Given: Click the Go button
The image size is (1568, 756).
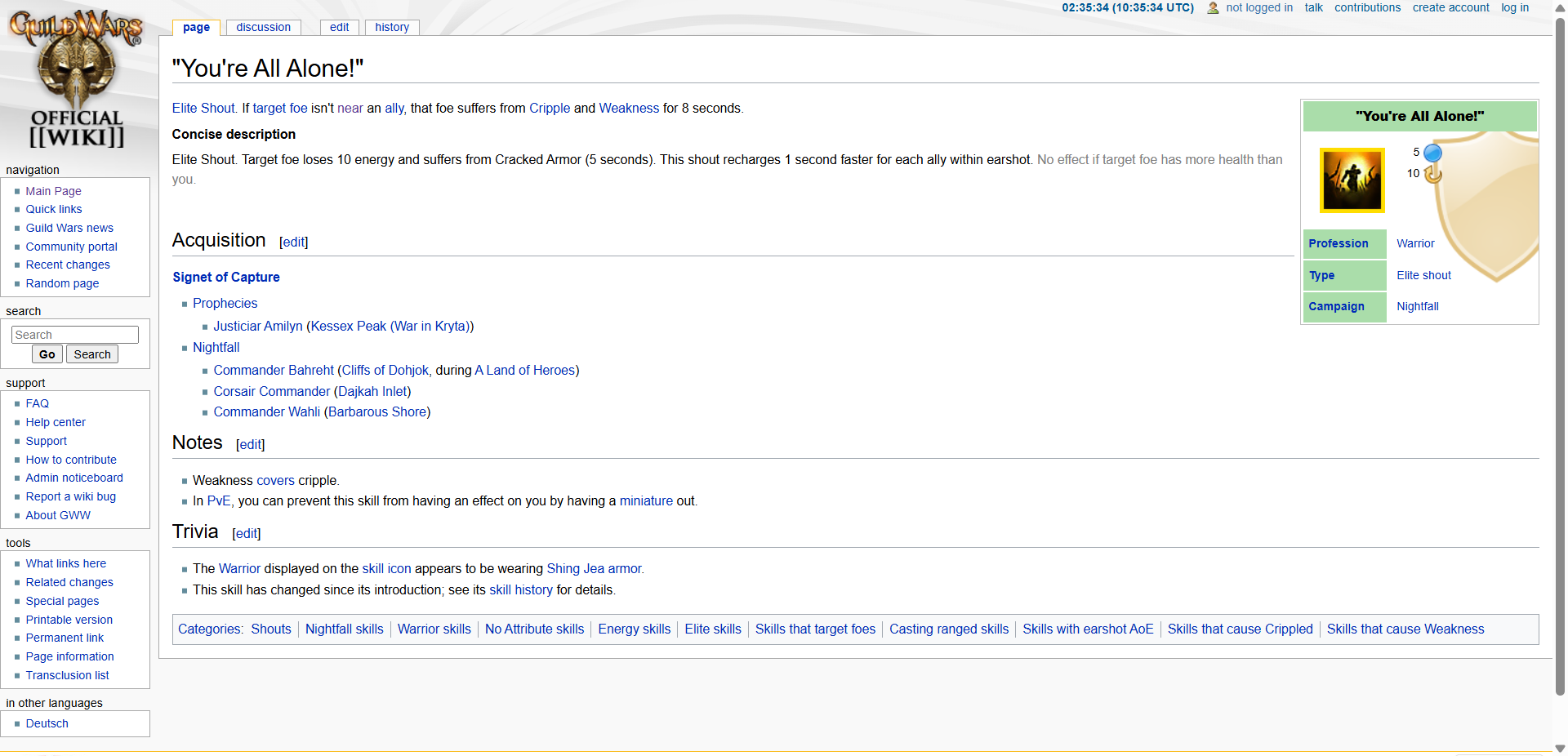Looking at the screenshot, I should tap(47, 354).
